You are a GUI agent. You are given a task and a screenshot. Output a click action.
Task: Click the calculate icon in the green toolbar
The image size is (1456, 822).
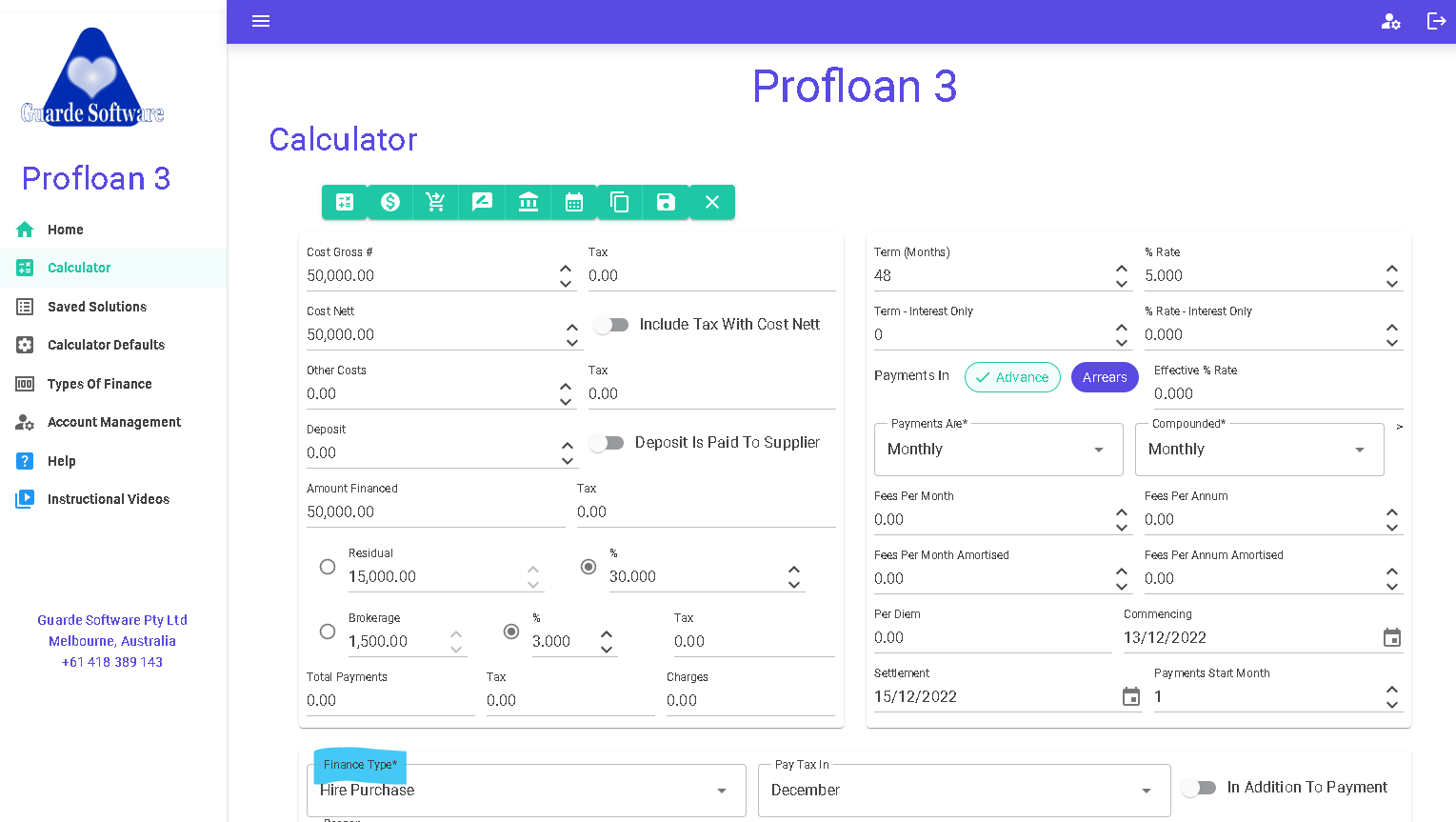pos(345,202)
